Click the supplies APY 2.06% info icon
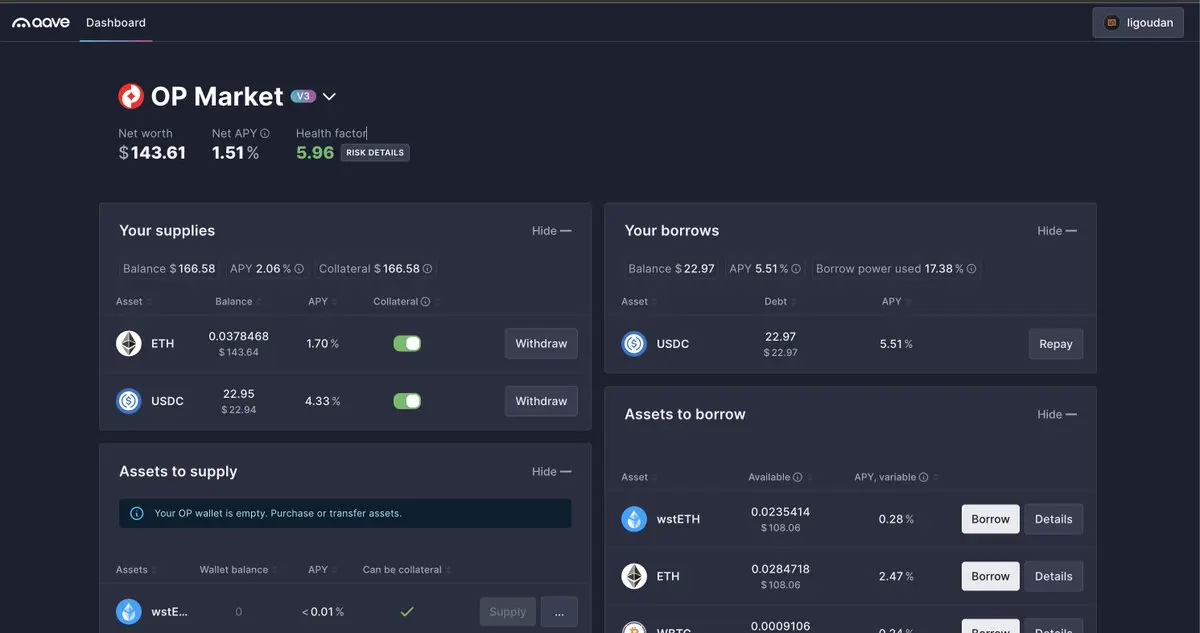This screenshot has width=1200, height=633. 299,269
